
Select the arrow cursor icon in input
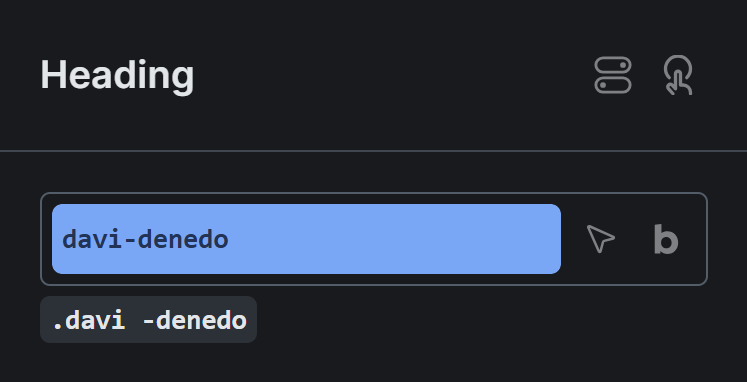600,239
